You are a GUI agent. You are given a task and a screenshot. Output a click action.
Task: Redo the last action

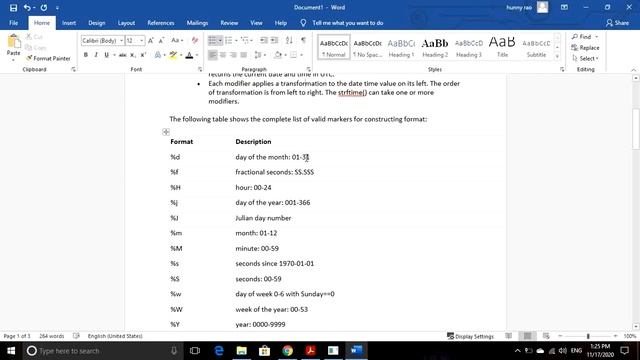(44, 8)
